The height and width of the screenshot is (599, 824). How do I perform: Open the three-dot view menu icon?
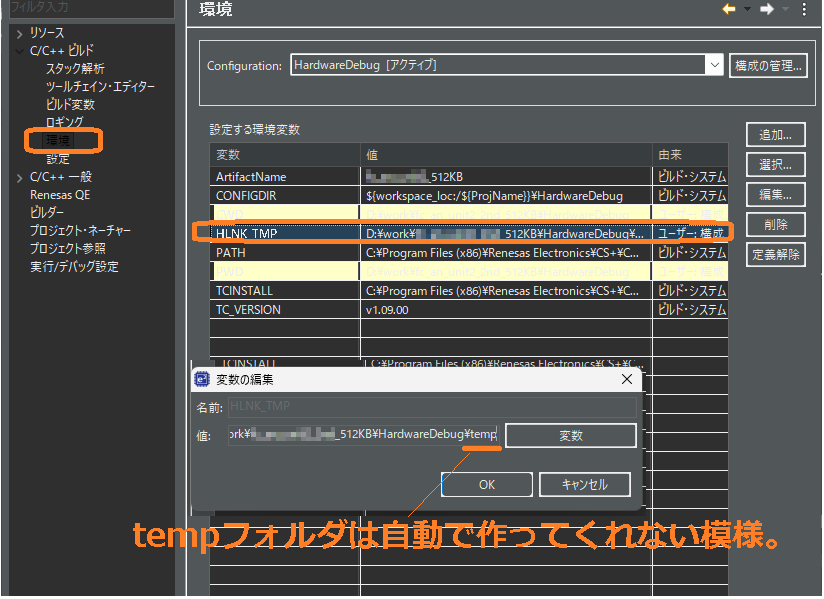(x=805, y=9)
